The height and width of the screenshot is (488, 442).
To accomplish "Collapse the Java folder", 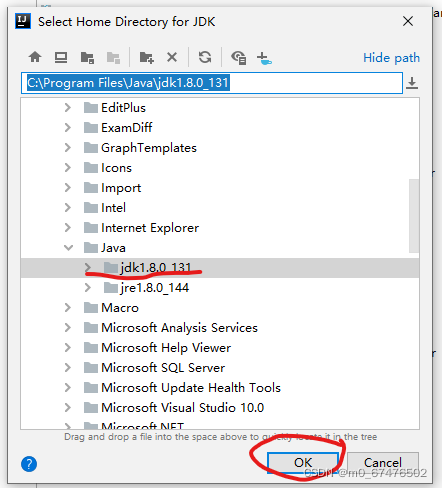I will tap(68, 248).
